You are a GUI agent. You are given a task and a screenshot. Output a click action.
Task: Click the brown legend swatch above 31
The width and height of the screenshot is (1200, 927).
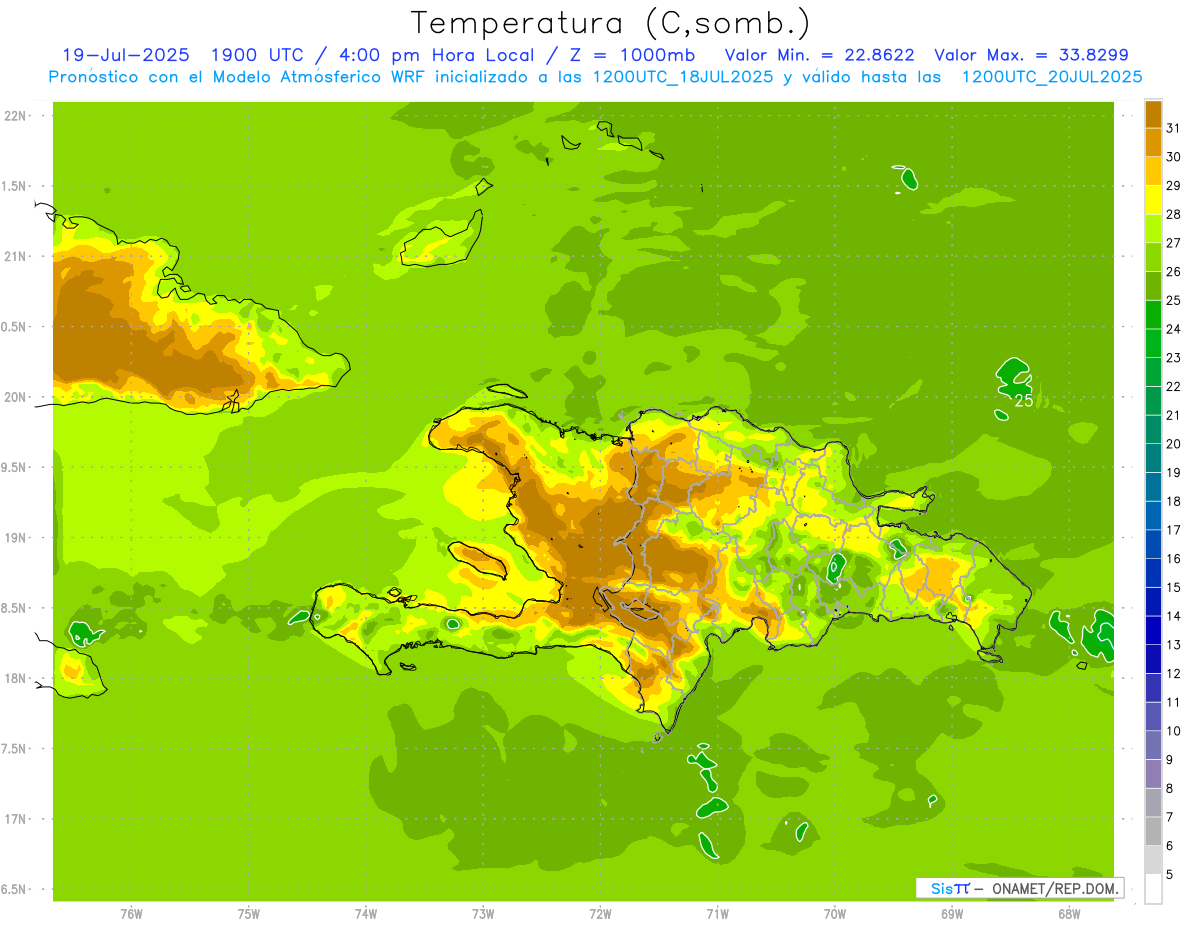[x=1153, y=114]
